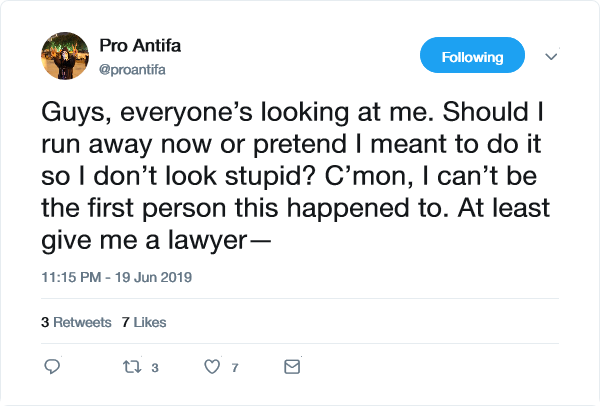
Task: Retweet using the retweet arrows icon
Action: tap(132, 367)
